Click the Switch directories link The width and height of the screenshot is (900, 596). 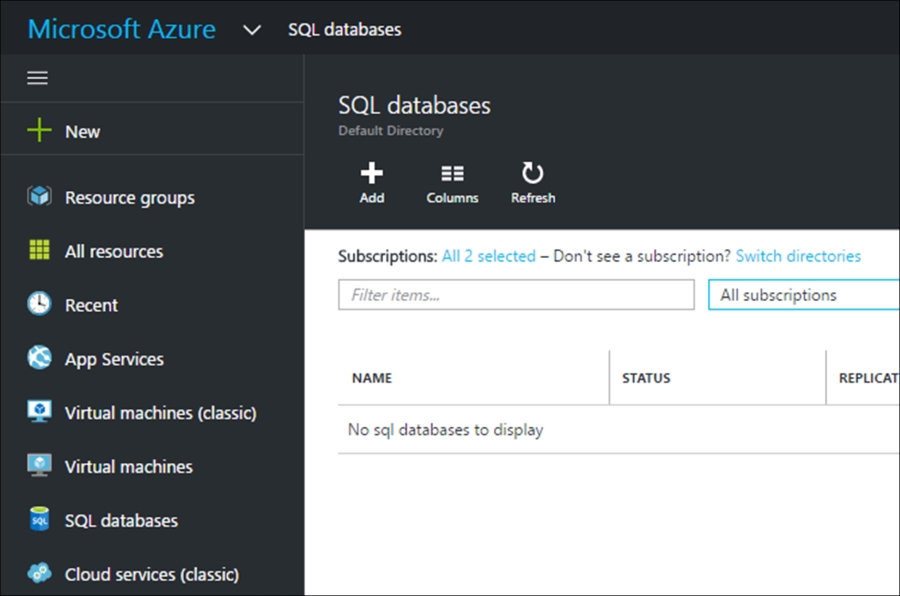coord(798,256)
